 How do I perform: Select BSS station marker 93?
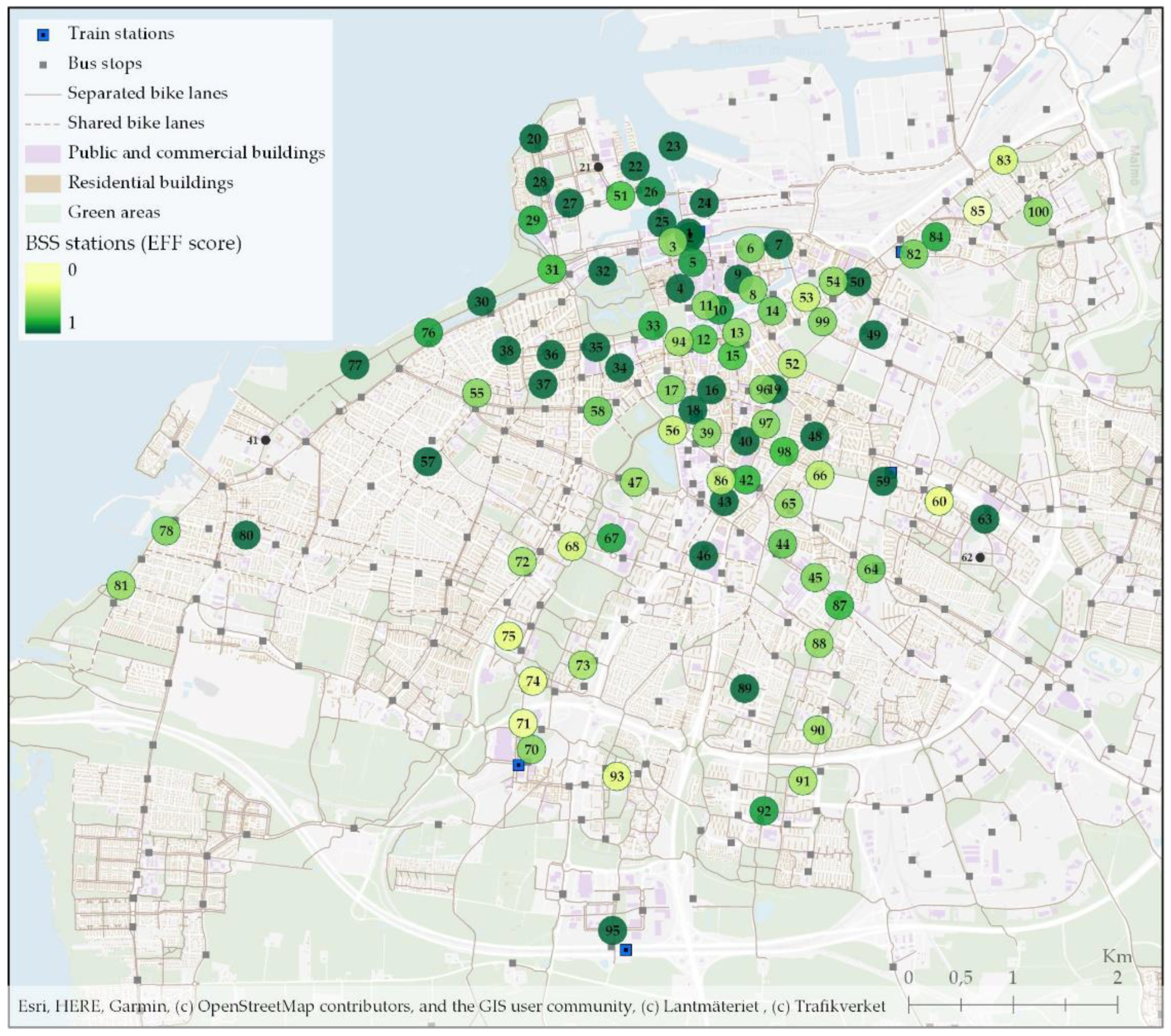(617, 776)
